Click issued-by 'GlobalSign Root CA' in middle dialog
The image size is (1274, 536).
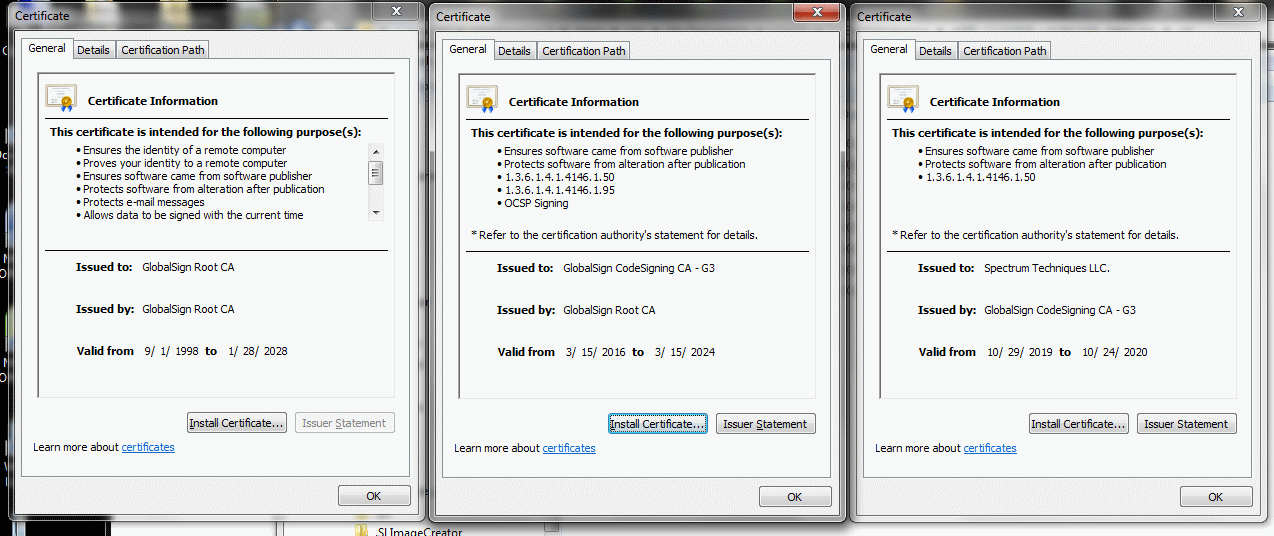point(609,310)
